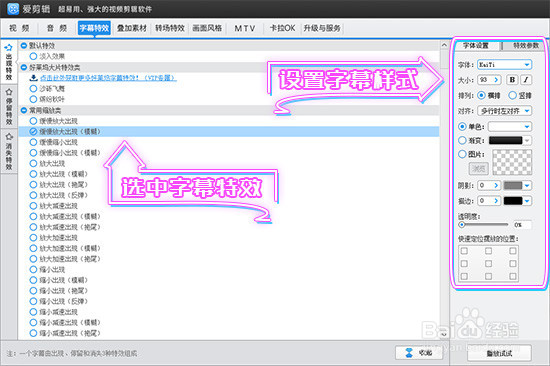550x366 pixels.
Task: Open the 字体 font dropdown (KaiTi)
Action: [504, 65]
